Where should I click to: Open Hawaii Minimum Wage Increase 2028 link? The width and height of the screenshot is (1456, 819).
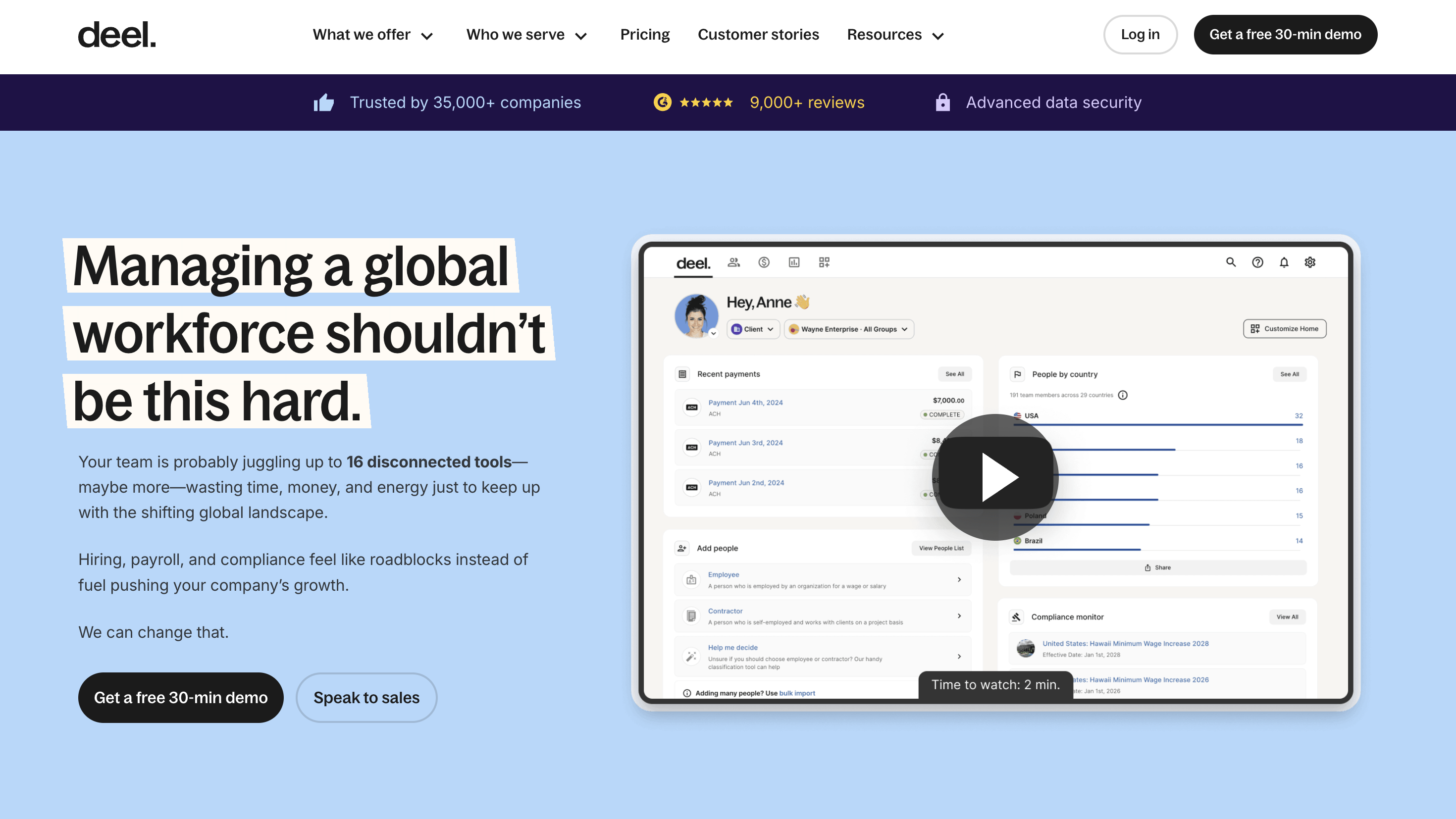coord(1125,643)
